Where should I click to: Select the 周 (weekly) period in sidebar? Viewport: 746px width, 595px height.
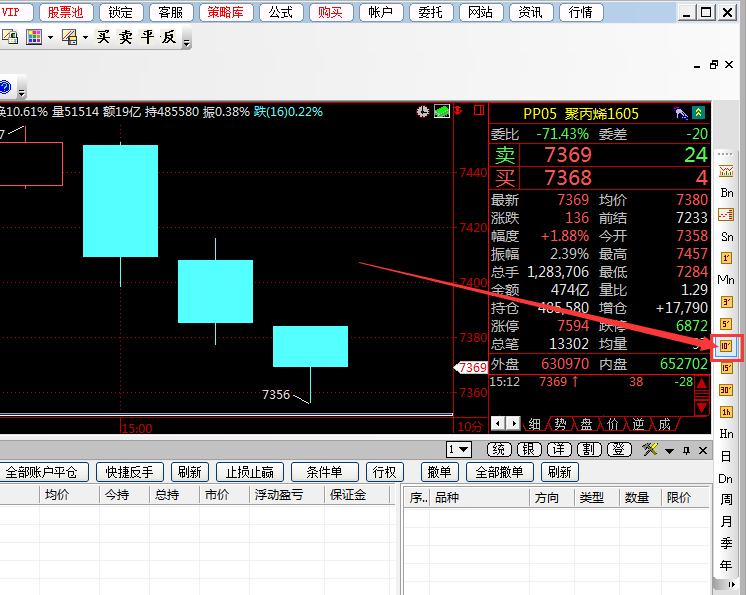[727, 500]
